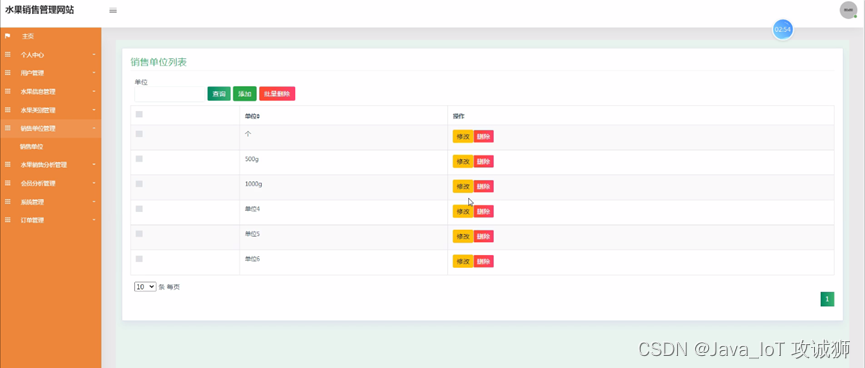The height and width of the screenshot is (368, 865).
Task: Tick the select-all checkbox in table header
Action: 139,114
